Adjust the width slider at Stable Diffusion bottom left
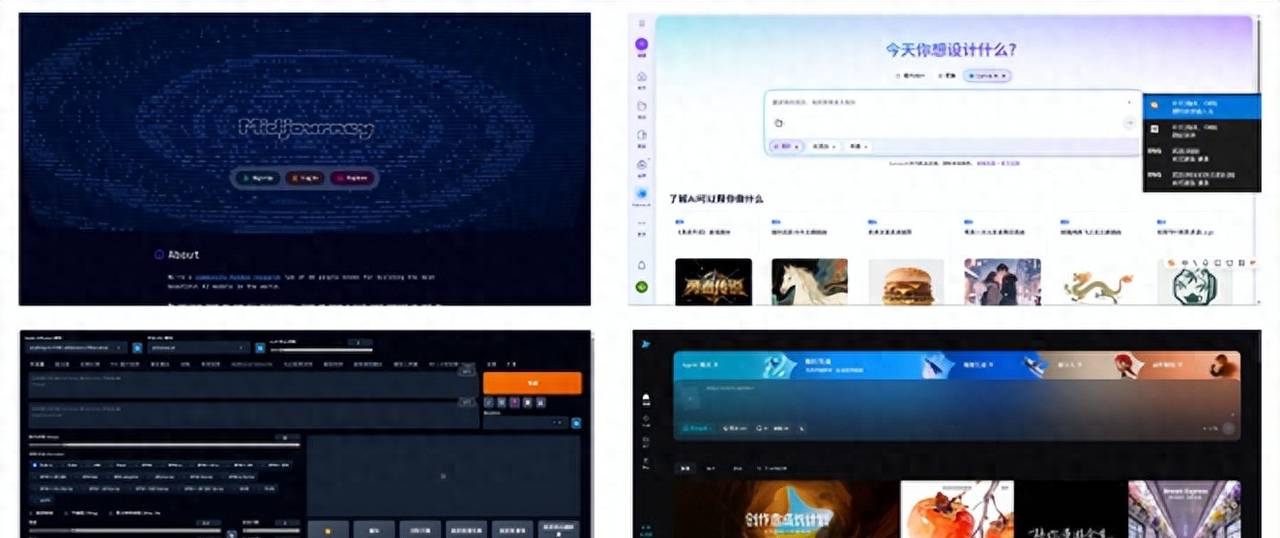 tap(125, 531)
